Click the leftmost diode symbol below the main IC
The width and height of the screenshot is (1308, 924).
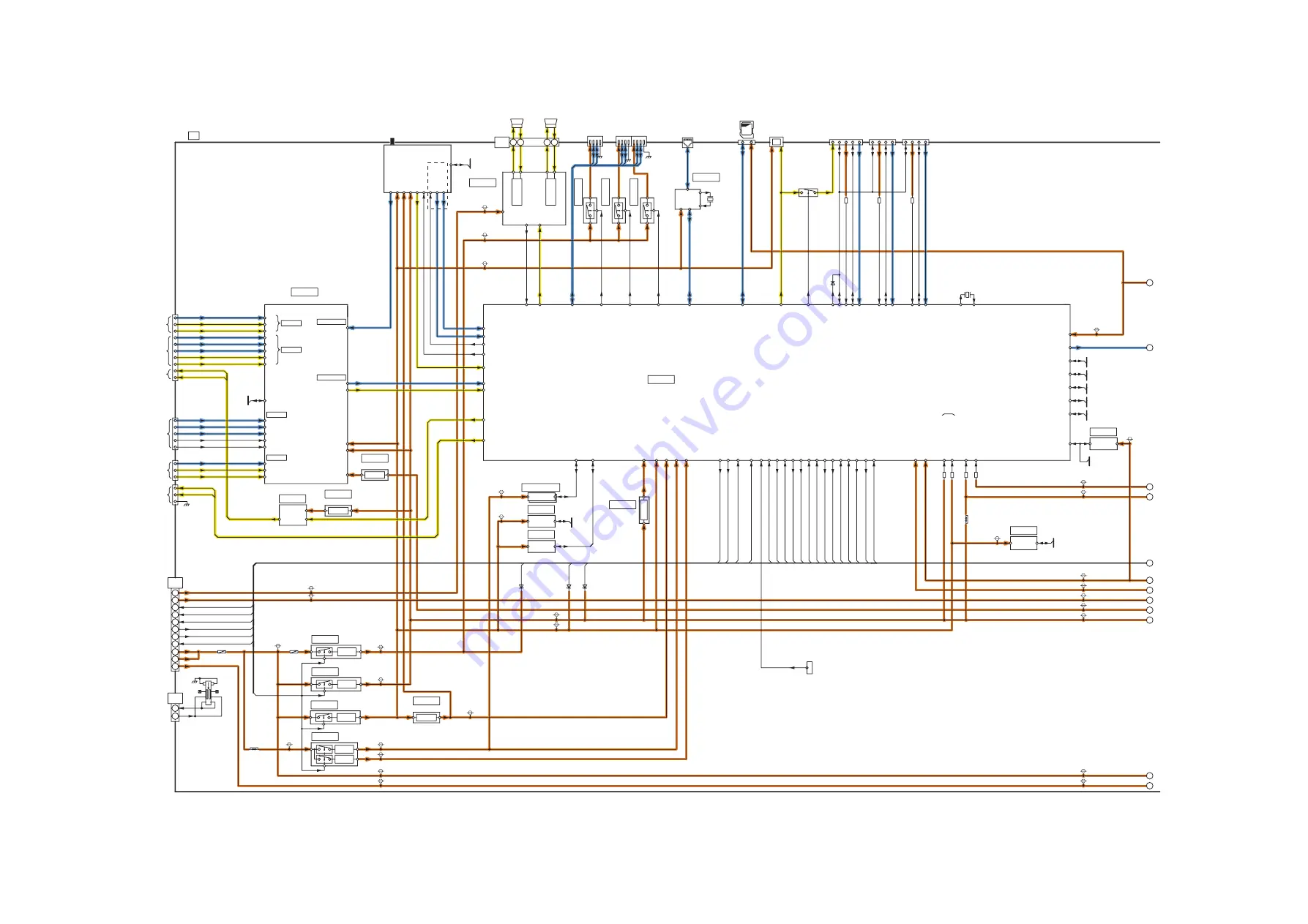pos(521,587)
